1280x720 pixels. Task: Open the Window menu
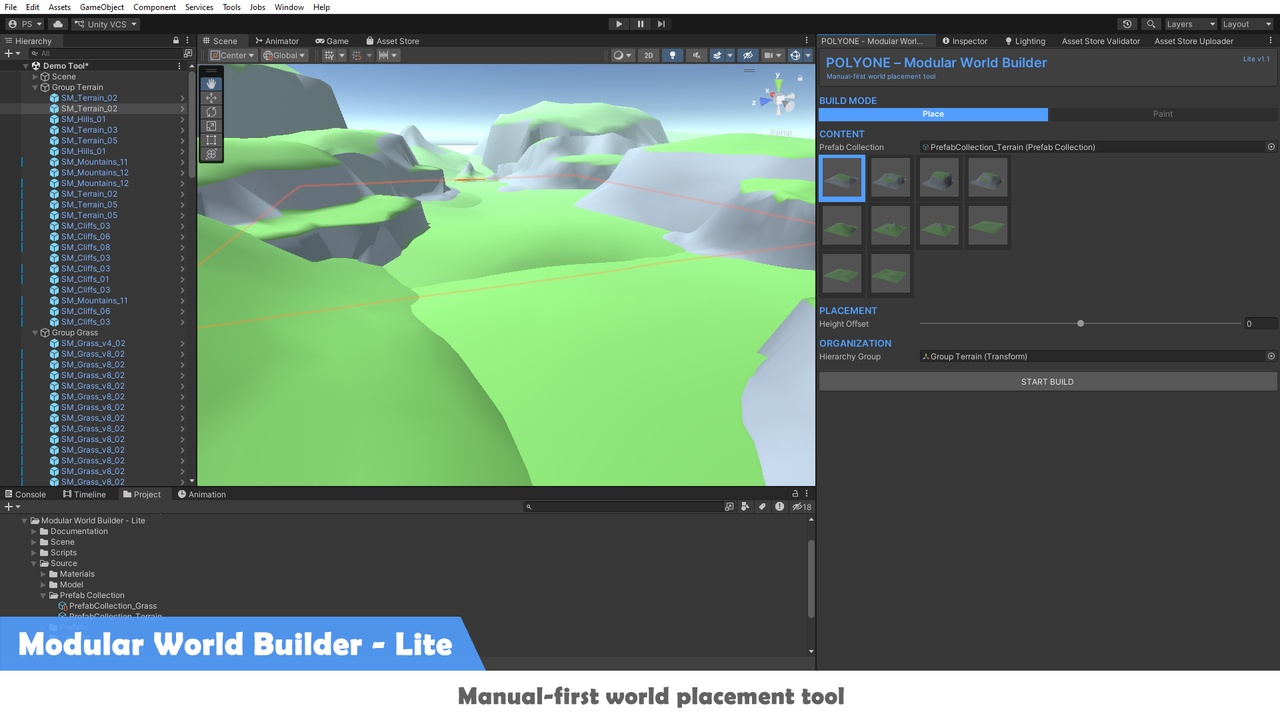coord(289,7)
